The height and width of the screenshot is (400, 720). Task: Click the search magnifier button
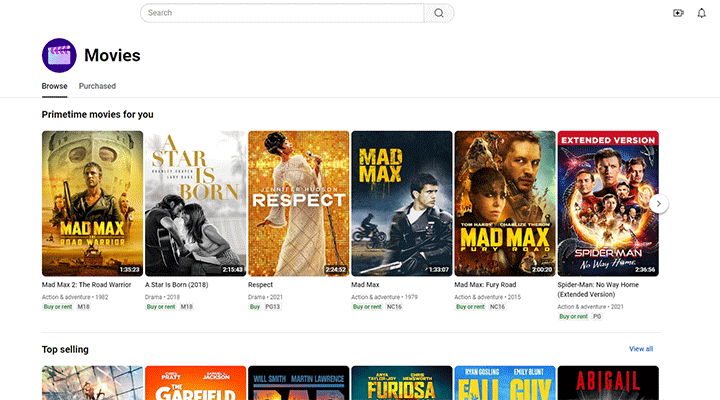[x=438, y=13]
